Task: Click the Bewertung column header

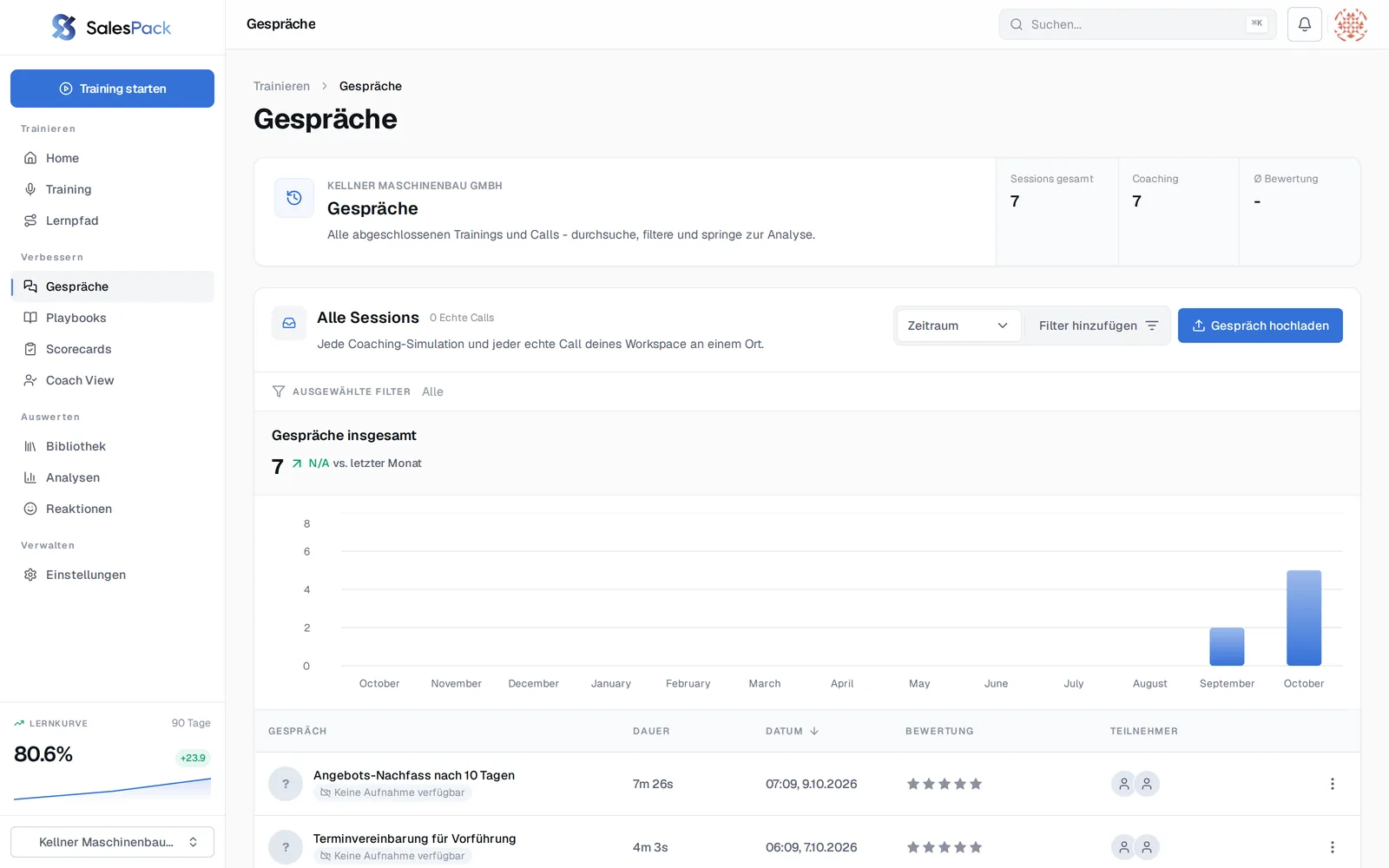Action: [939, 731]
